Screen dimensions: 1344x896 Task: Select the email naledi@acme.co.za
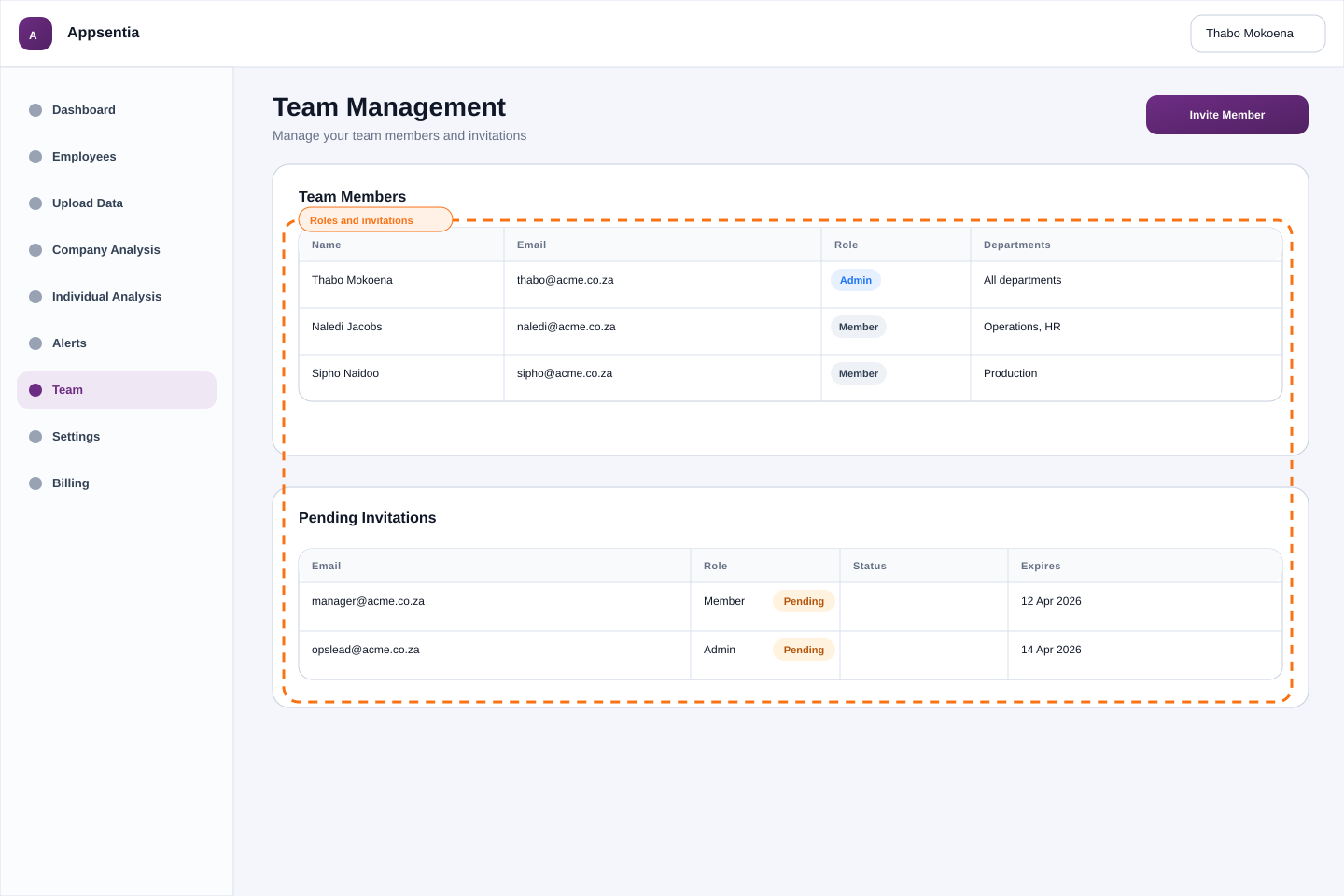[x=567, y=327]
